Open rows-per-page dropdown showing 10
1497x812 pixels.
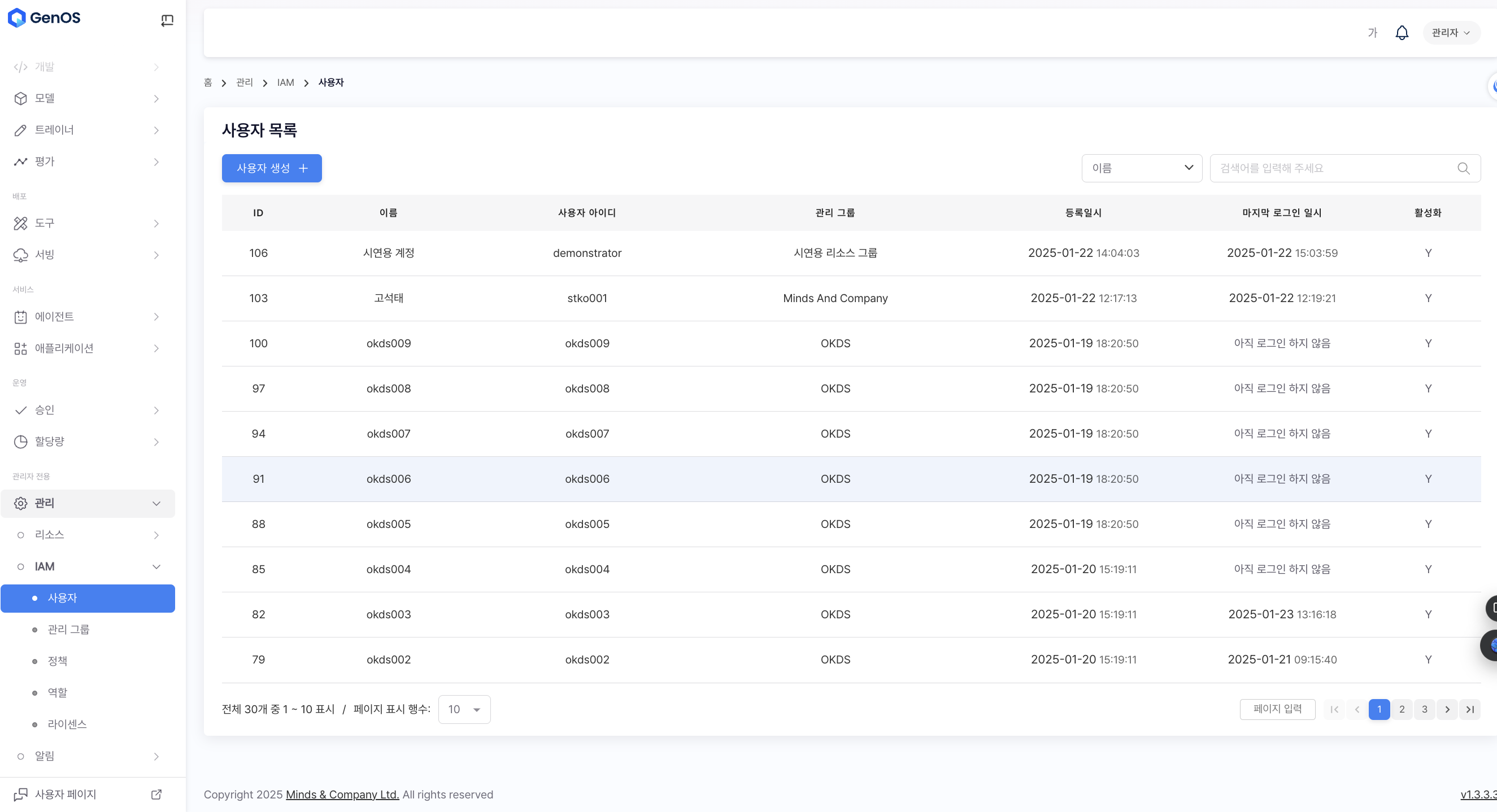pyautogui.click(x=464, y=709)
